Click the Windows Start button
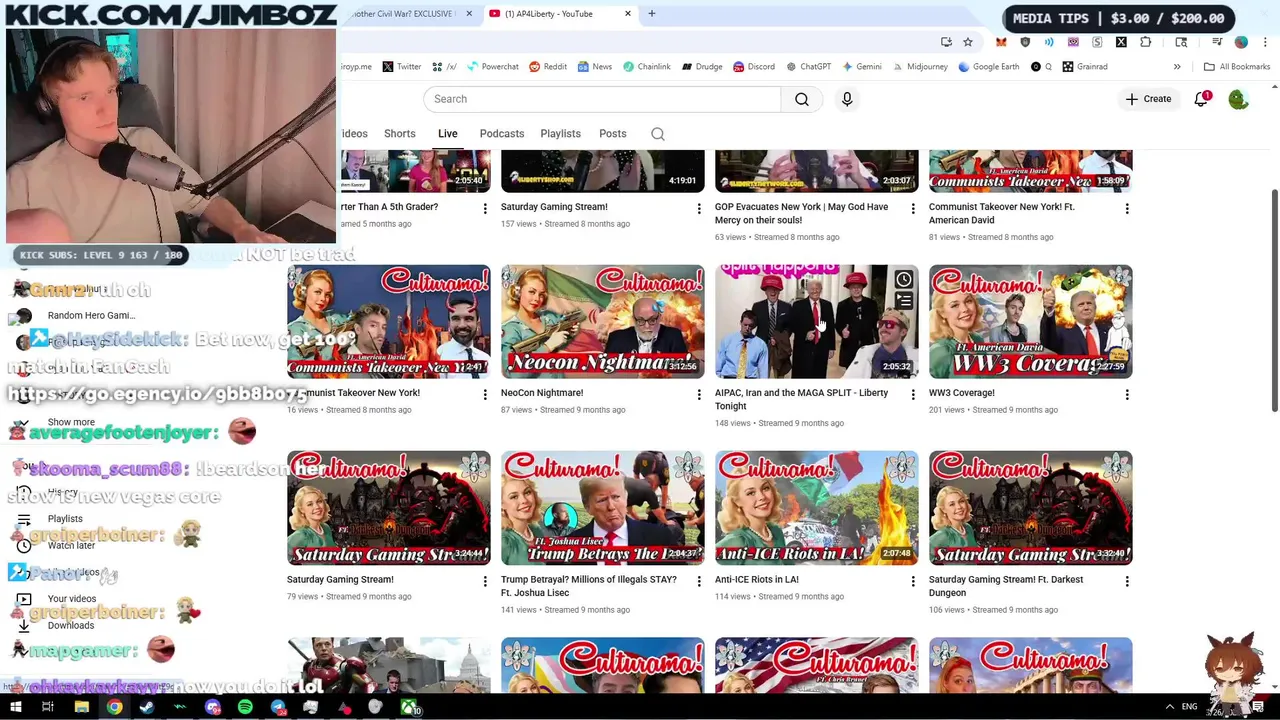 pyautogui.click(x=16, y=708)
